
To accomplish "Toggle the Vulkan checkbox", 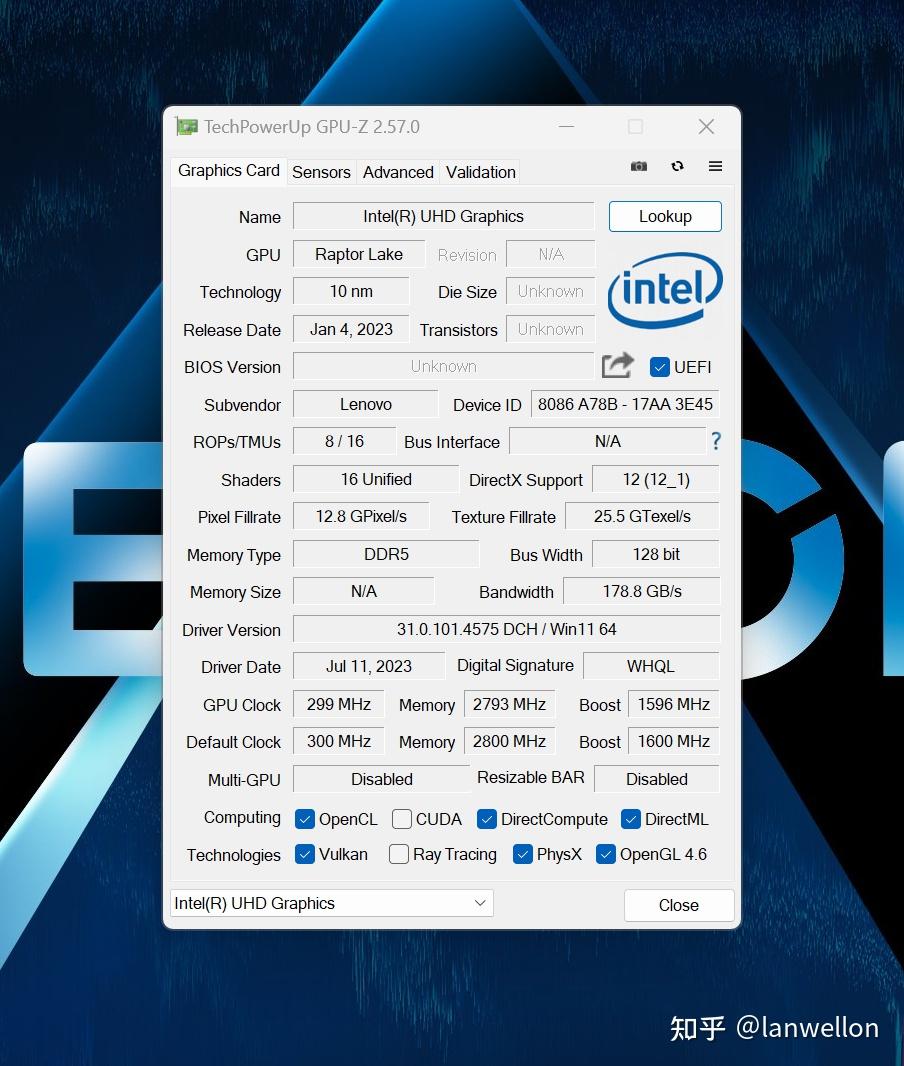I will [305, 854].
